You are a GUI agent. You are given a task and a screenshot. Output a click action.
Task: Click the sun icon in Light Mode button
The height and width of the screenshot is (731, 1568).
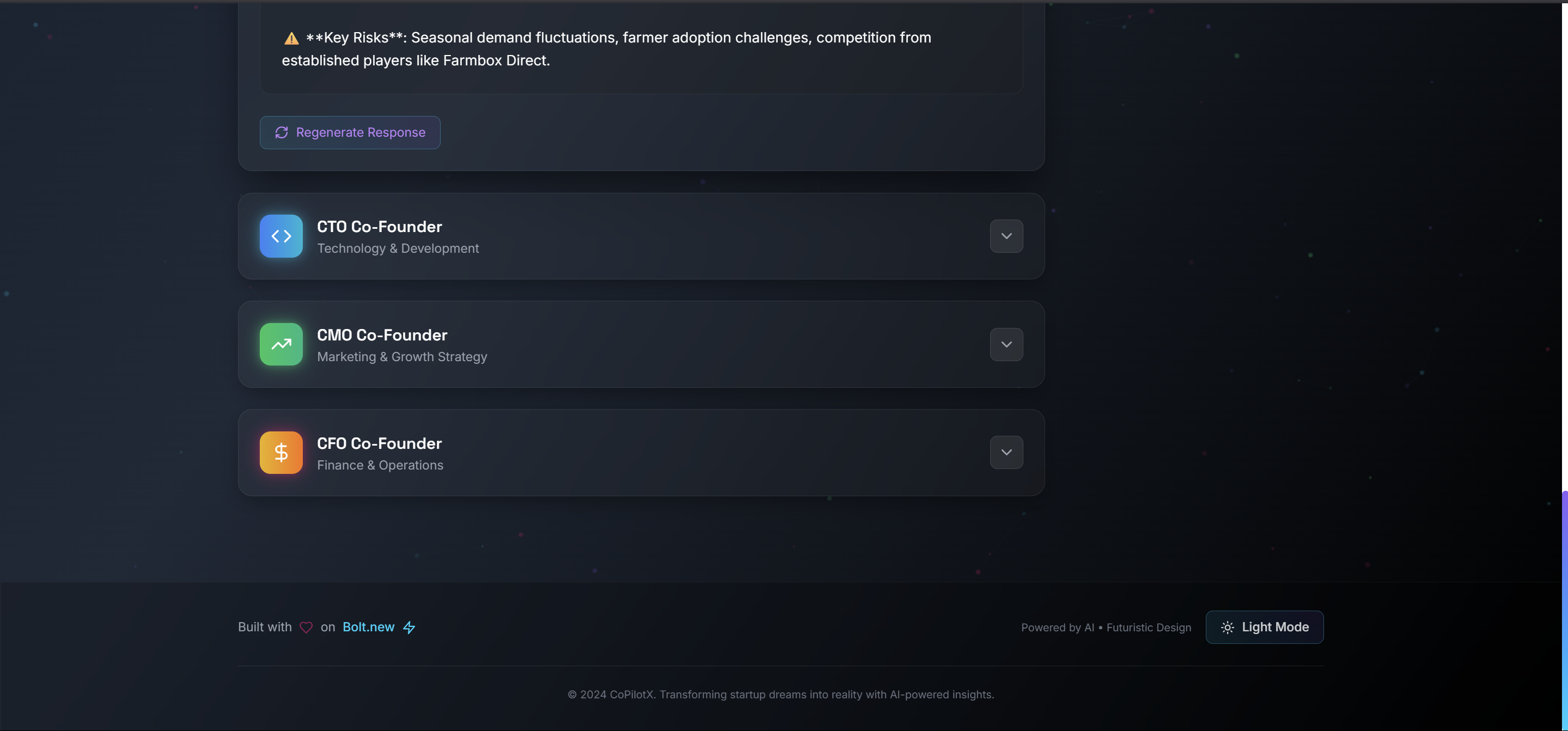point(1227,627)
